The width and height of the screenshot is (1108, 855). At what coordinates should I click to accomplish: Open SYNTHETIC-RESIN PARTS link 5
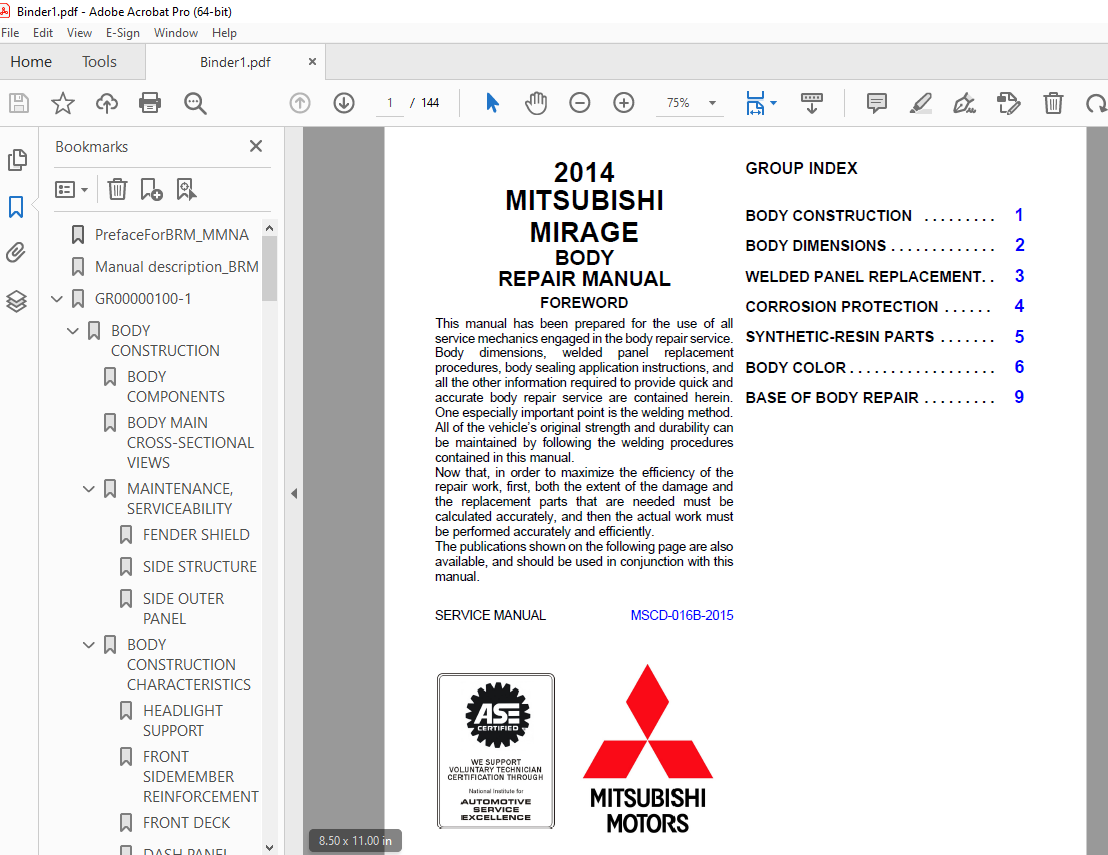coord(1020,336)
